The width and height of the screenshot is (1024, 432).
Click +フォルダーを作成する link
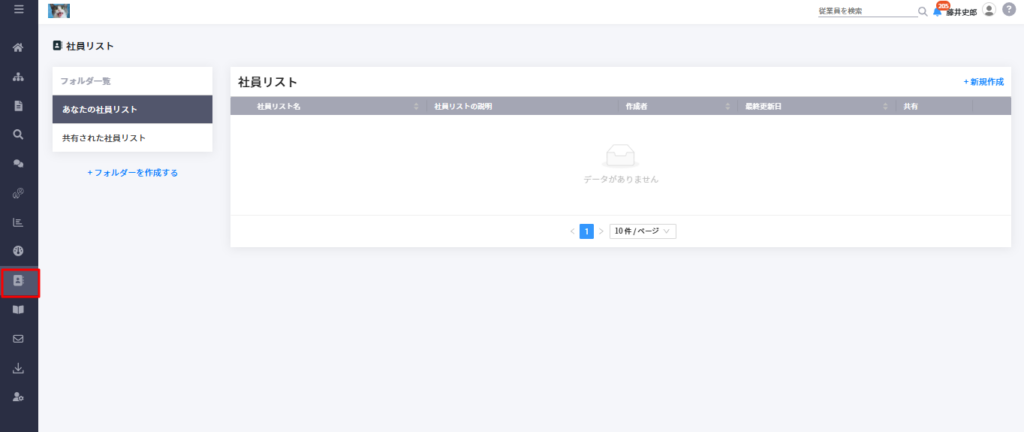tap(133, 173)
